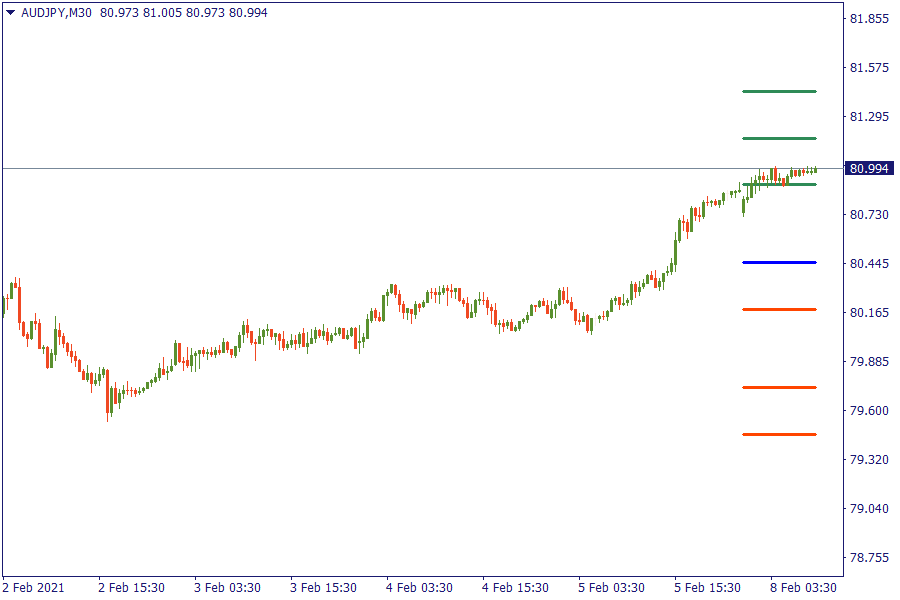Click the OHLC values in chart header
Screen dimensions: 900x600
tap(184, 13)
